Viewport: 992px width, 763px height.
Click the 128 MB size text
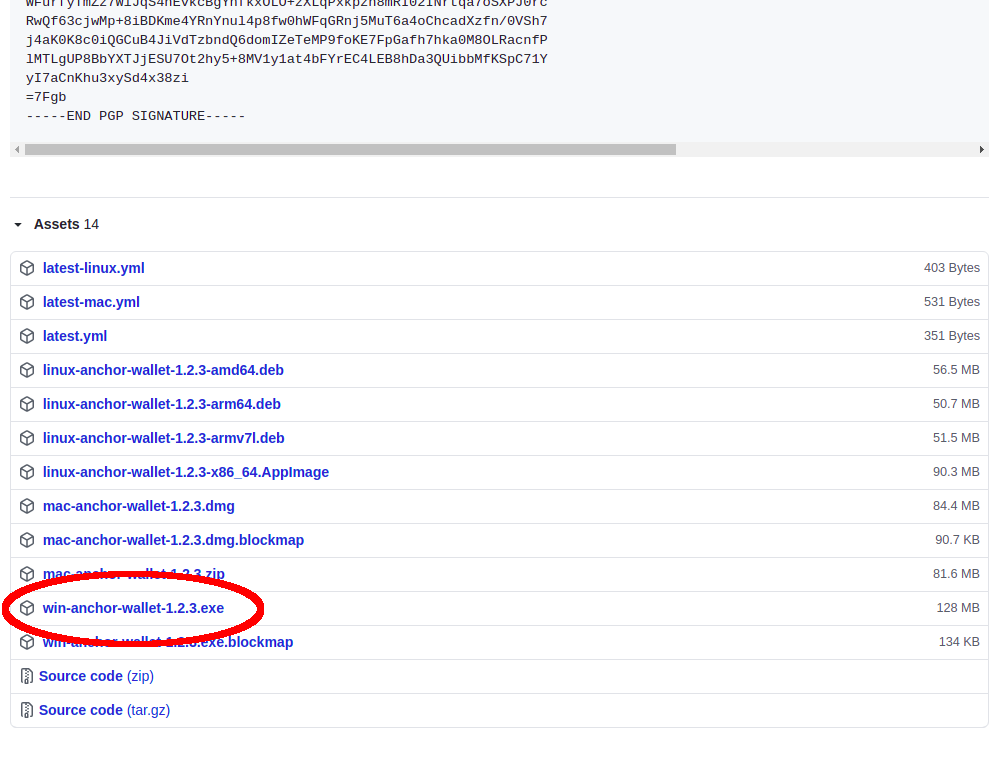click(x=958, y=608)
